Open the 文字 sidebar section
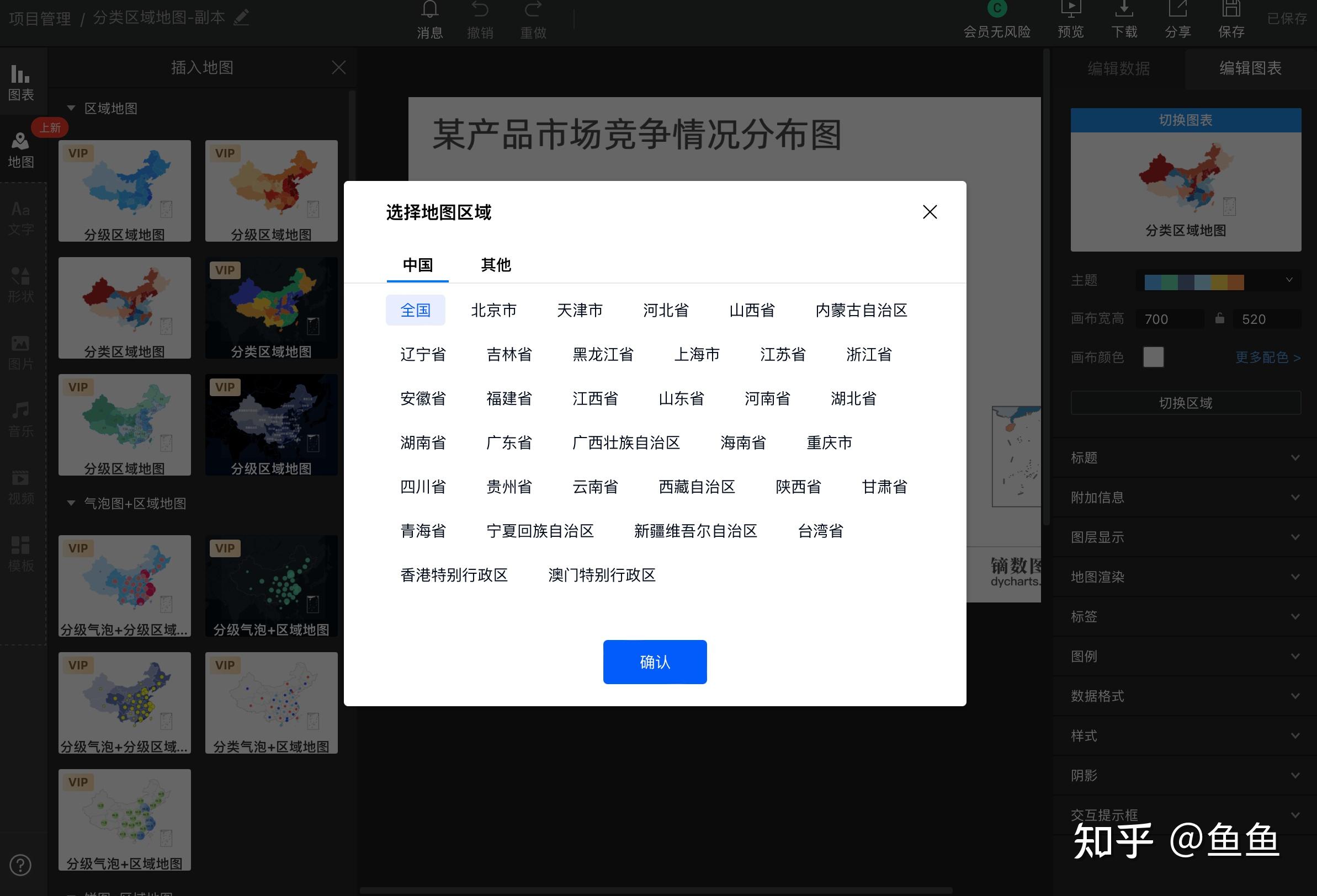The width and height of the screenshot is (1317, 896). [21, 218]
